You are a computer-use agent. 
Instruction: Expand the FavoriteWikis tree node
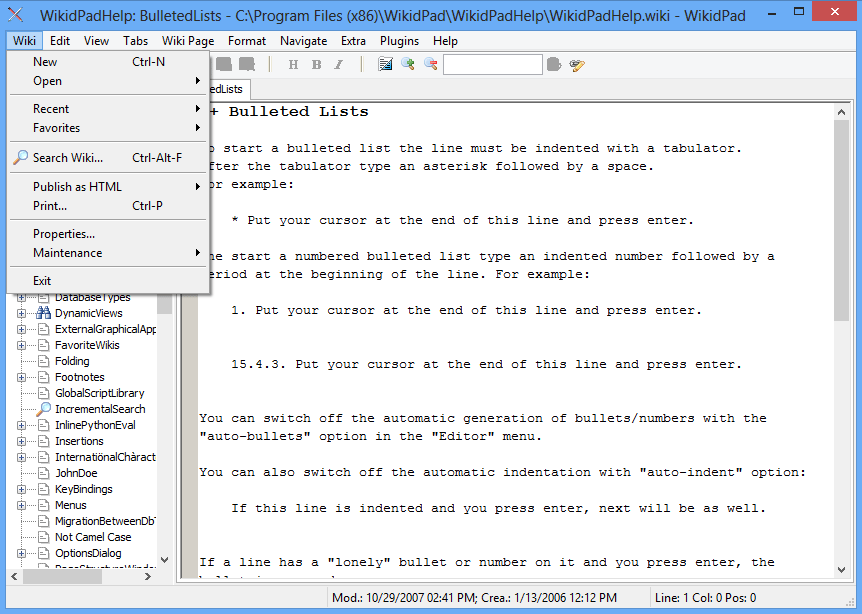click(21, 345)
